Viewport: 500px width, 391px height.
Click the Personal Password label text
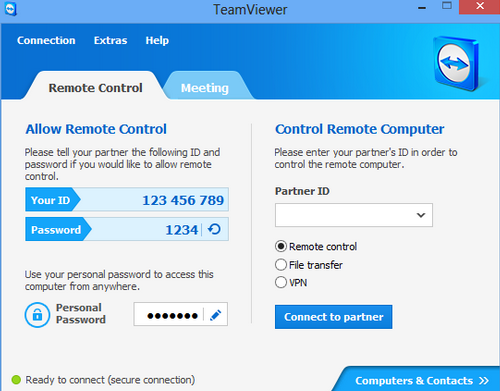click(x=81, y=313)
